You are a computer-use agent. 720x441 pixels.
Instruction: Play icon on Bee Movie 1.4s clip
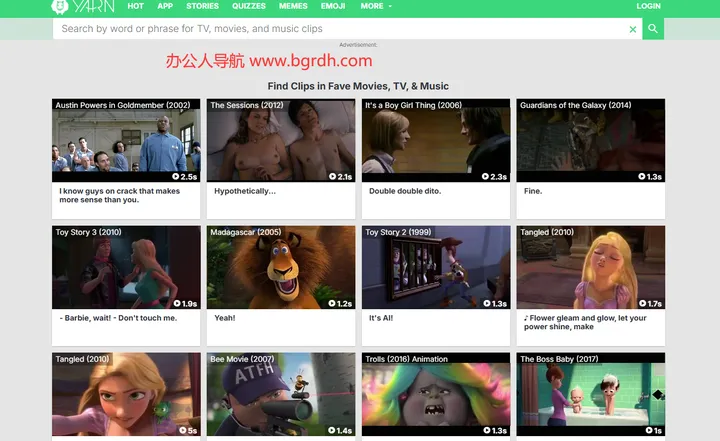tap(332, 430)
